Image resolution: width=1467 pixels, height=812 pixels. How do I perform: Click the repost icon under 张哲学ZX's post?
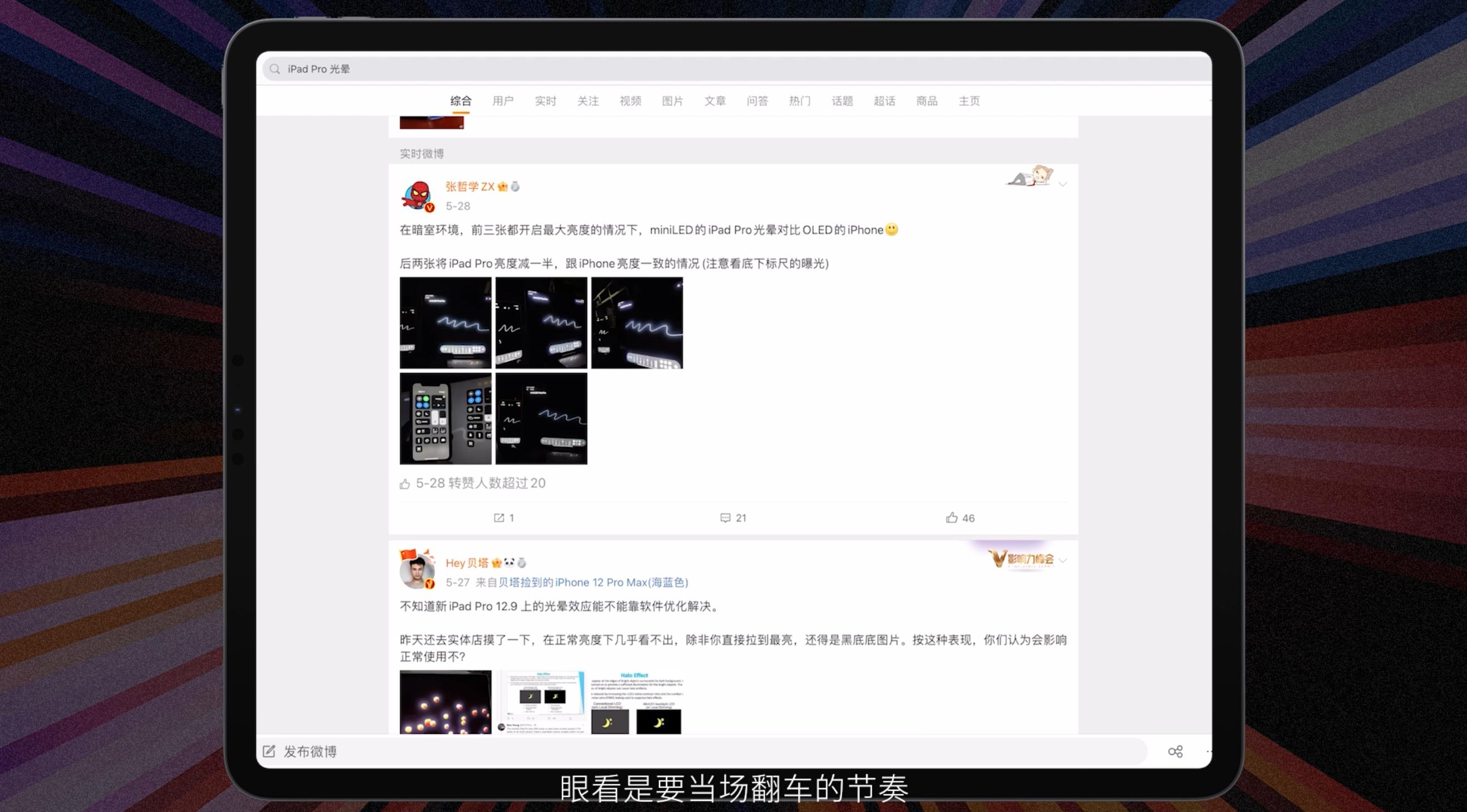[498, 517]
